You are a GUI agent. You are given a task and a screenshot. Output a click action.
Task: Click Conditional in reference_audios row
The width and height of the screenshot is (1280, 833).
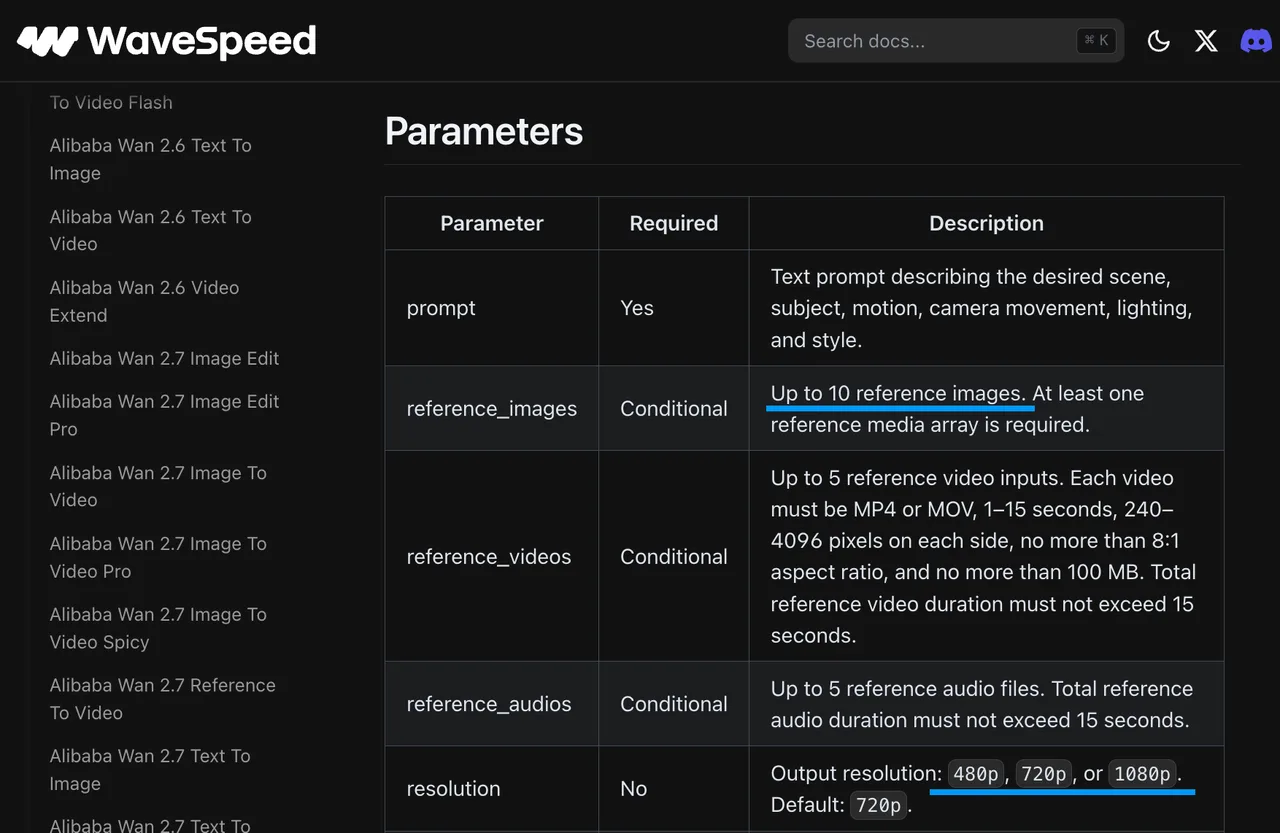pos(674,704)
